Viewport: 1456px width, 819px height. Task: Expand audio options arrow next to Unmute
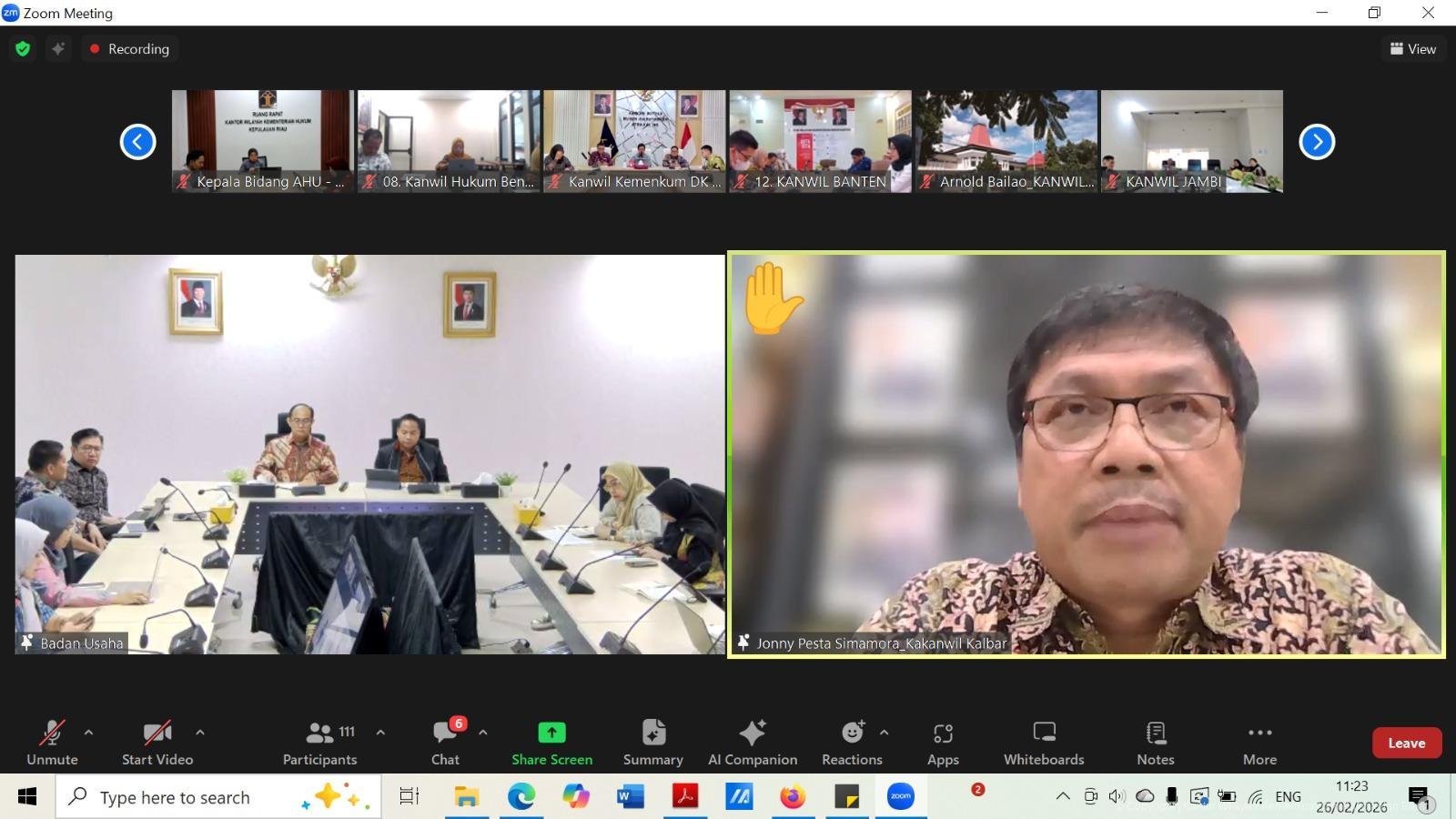point(88,732)
